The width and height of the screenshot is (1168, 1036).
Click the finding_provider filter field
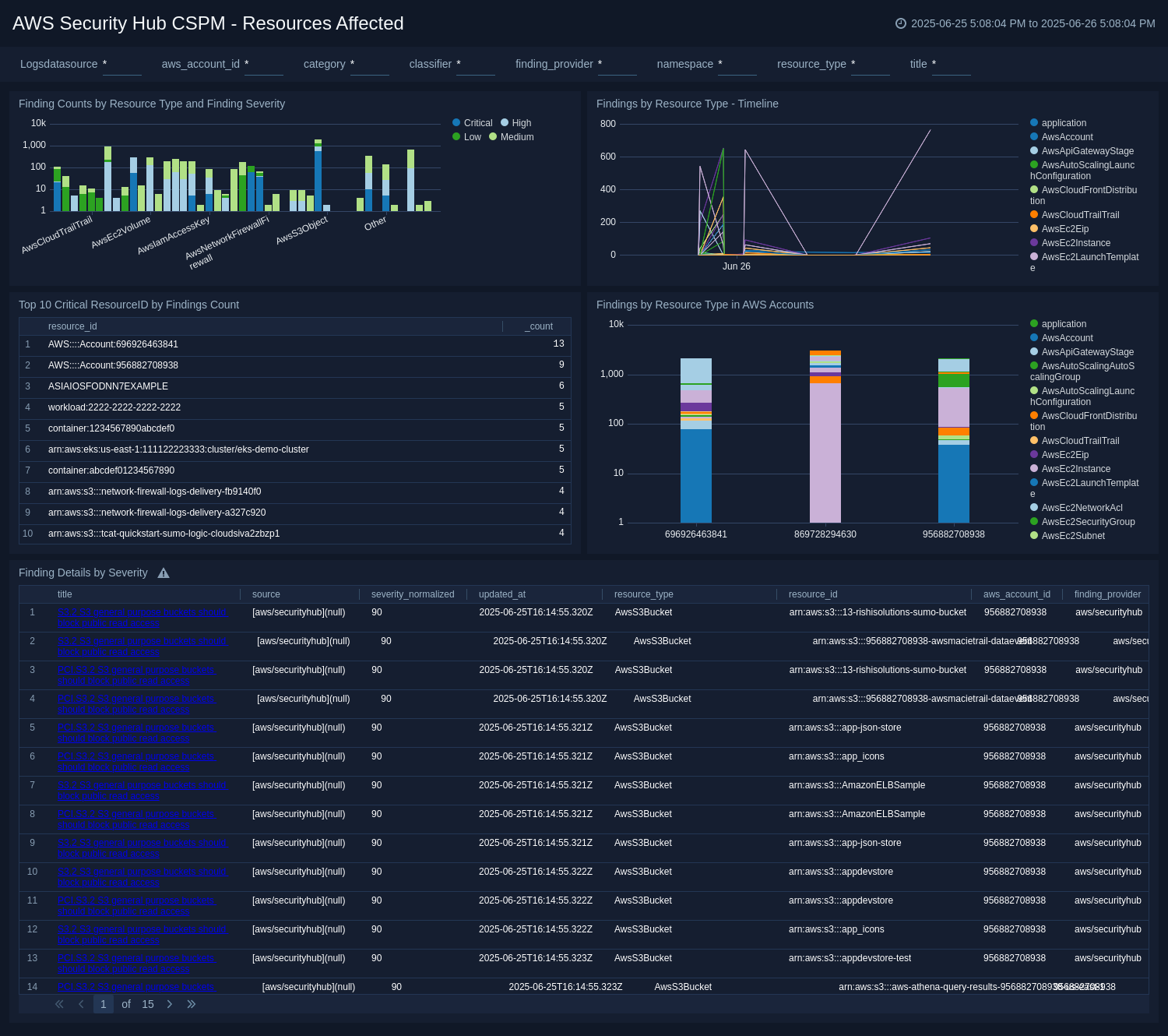click(617, 65)
